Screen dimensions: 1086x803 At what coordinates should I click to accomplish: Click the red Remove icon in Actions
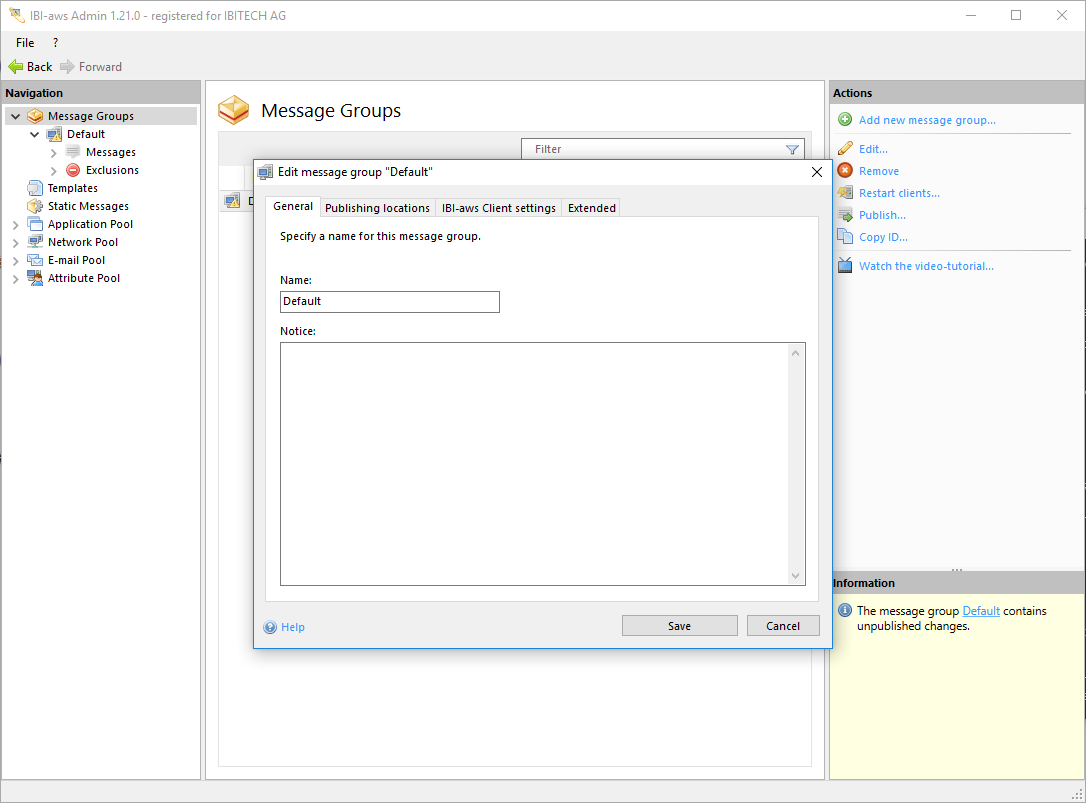(845, 171)
